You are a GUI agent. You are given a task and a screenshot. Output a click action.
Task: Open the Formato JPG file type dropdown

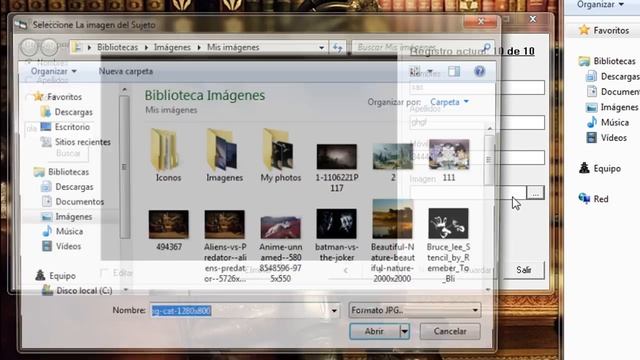(x=415, y=311)
